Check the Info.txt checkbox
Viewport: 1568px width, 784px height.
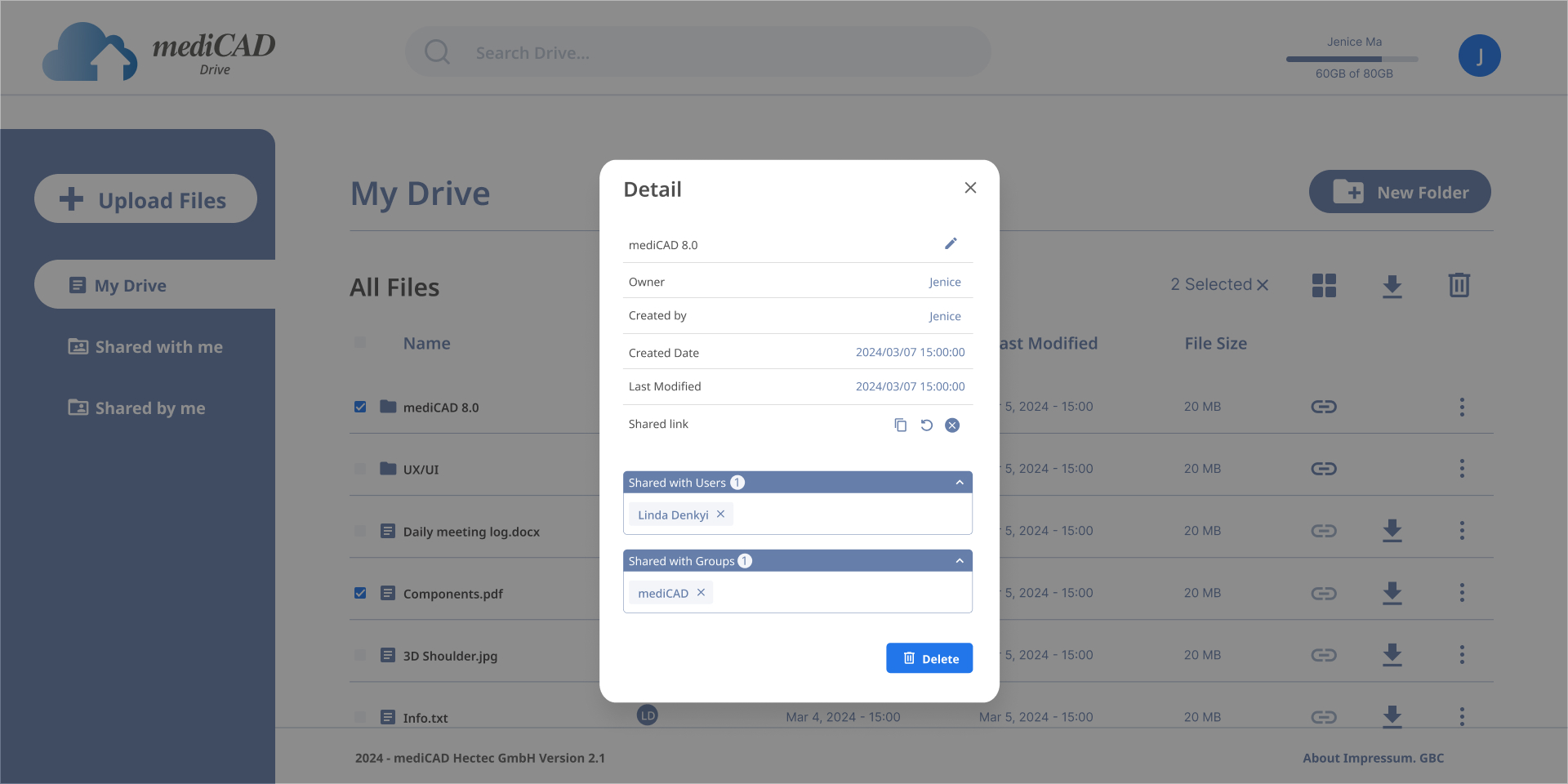point(360,717)
